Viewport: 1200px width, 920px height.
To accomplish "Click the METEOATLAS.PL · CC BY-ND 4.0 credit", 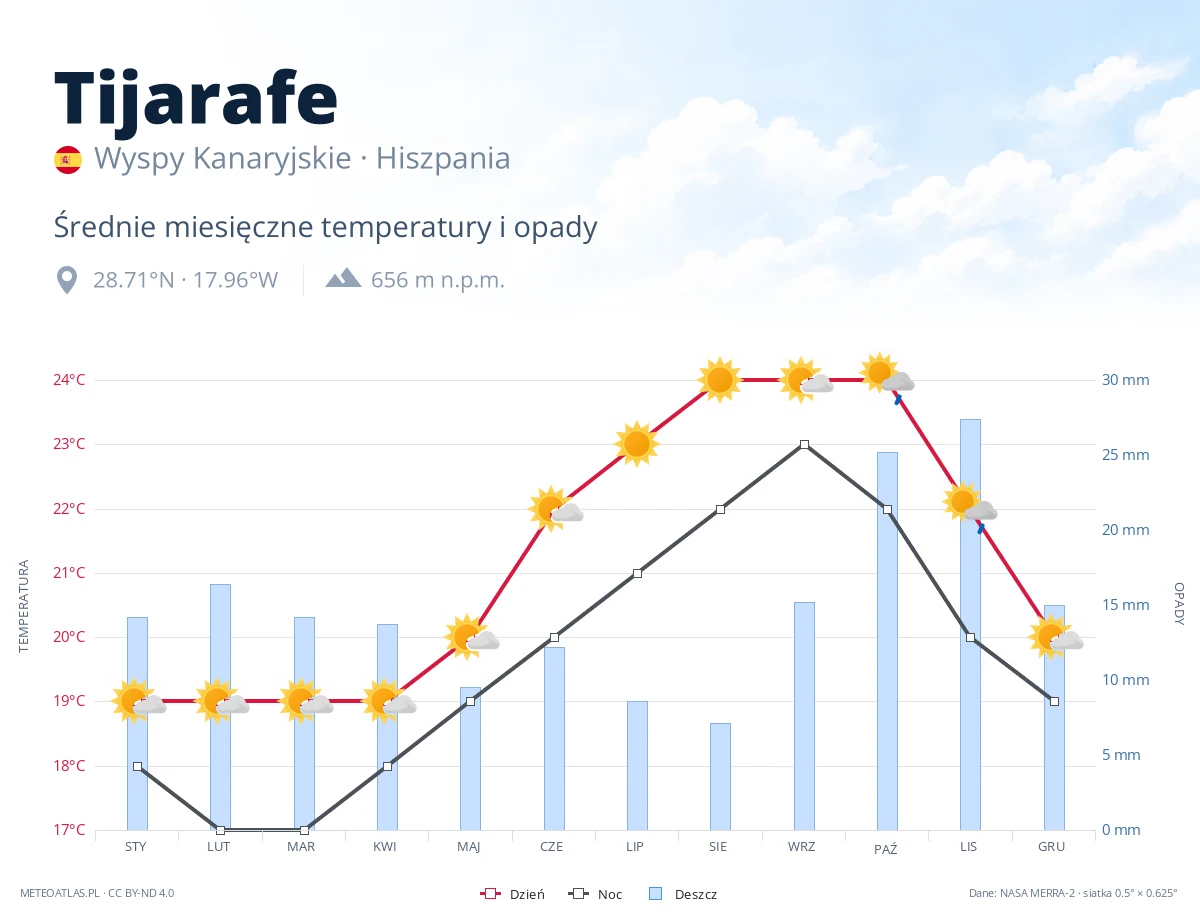I will pos(97,893).
